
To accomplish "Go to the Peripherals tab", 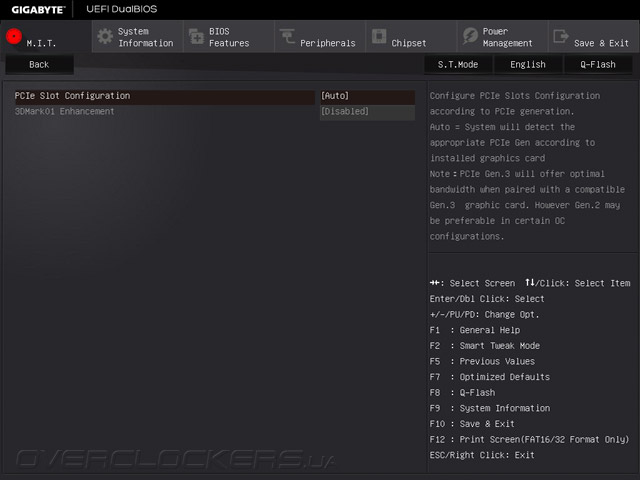I will pyautogui.click(x=320, y=37).
